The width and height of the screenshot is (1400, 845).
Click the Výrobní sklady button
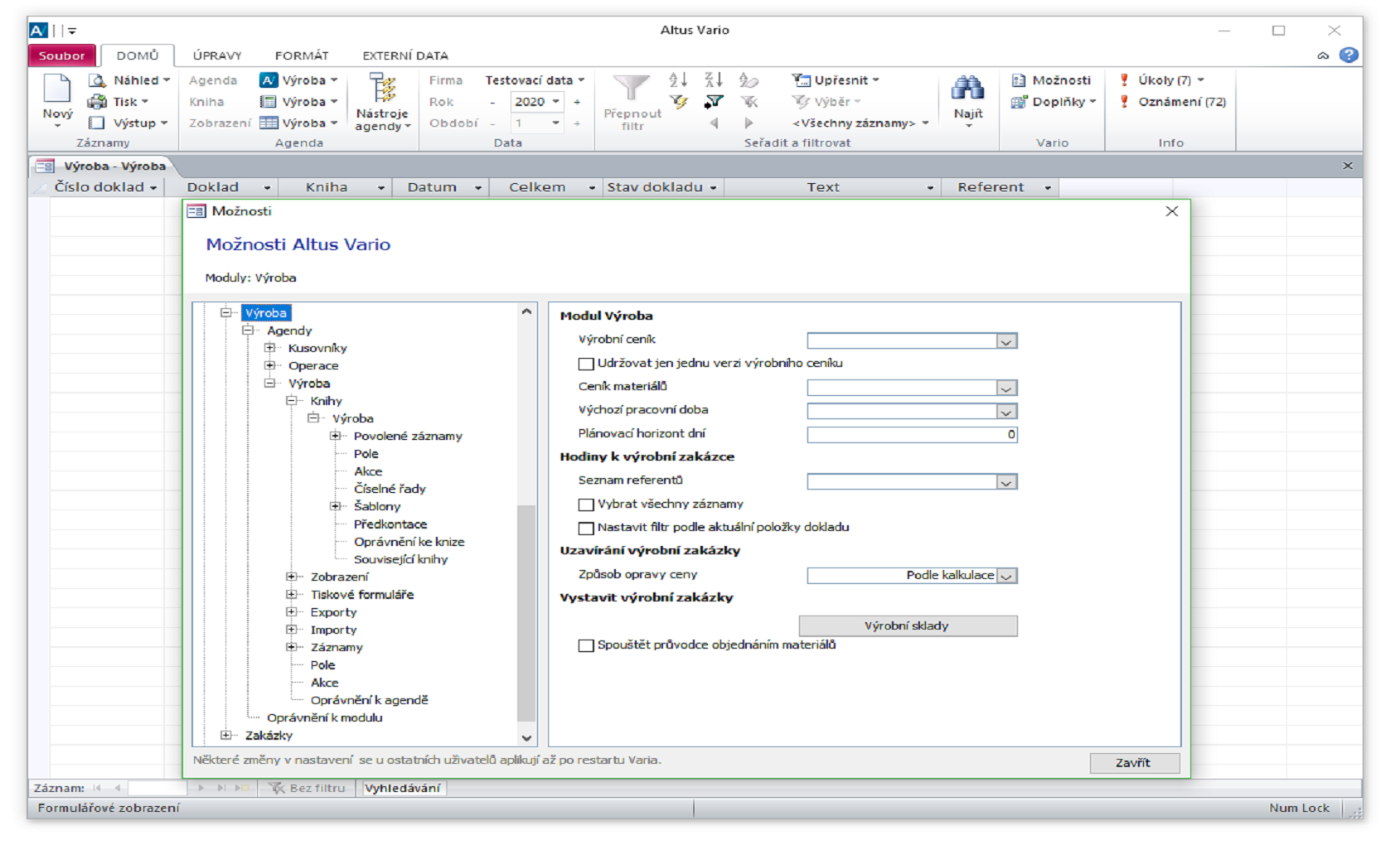[908, 625]
